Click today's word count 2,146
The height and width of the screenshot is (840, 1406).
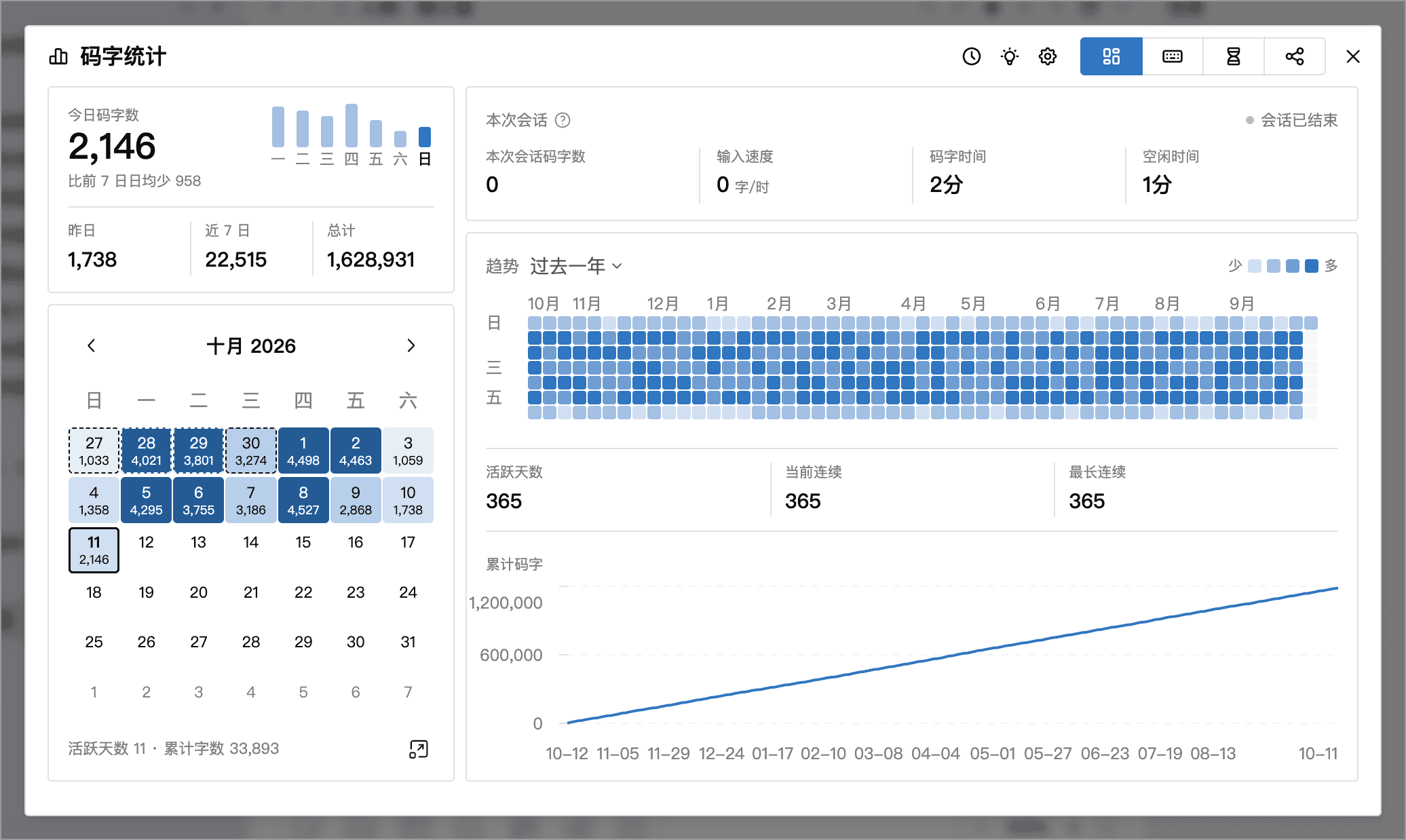[112, 147]
